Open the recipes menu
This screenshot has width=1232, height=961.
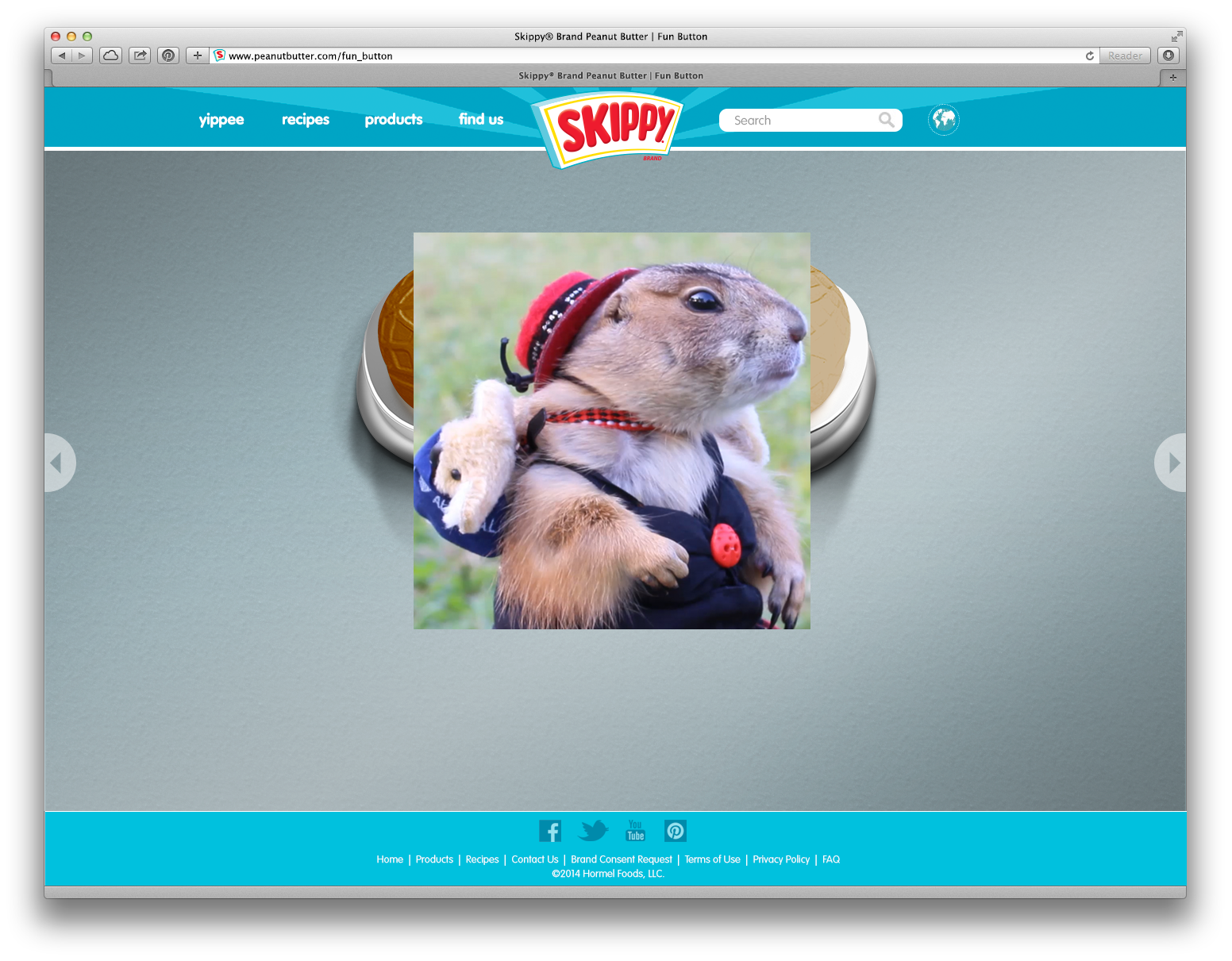(x=306, y=120)
